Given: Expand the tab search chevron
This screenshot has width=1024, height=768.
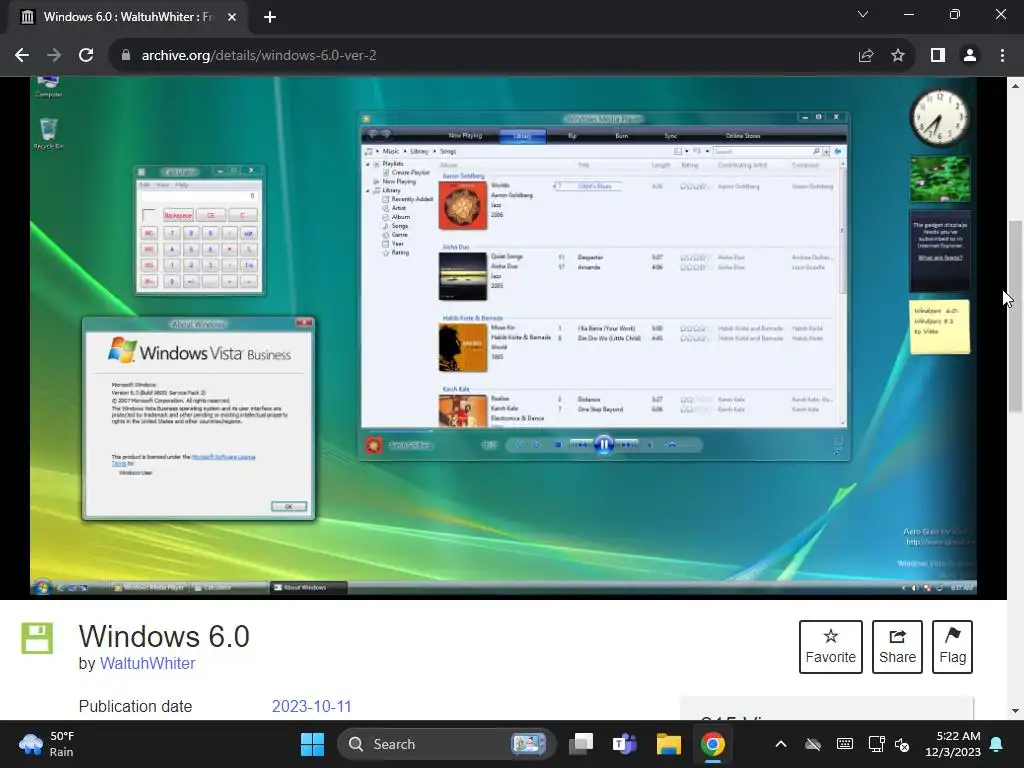Looking at the screenshot, I should [x=863, y=14].
